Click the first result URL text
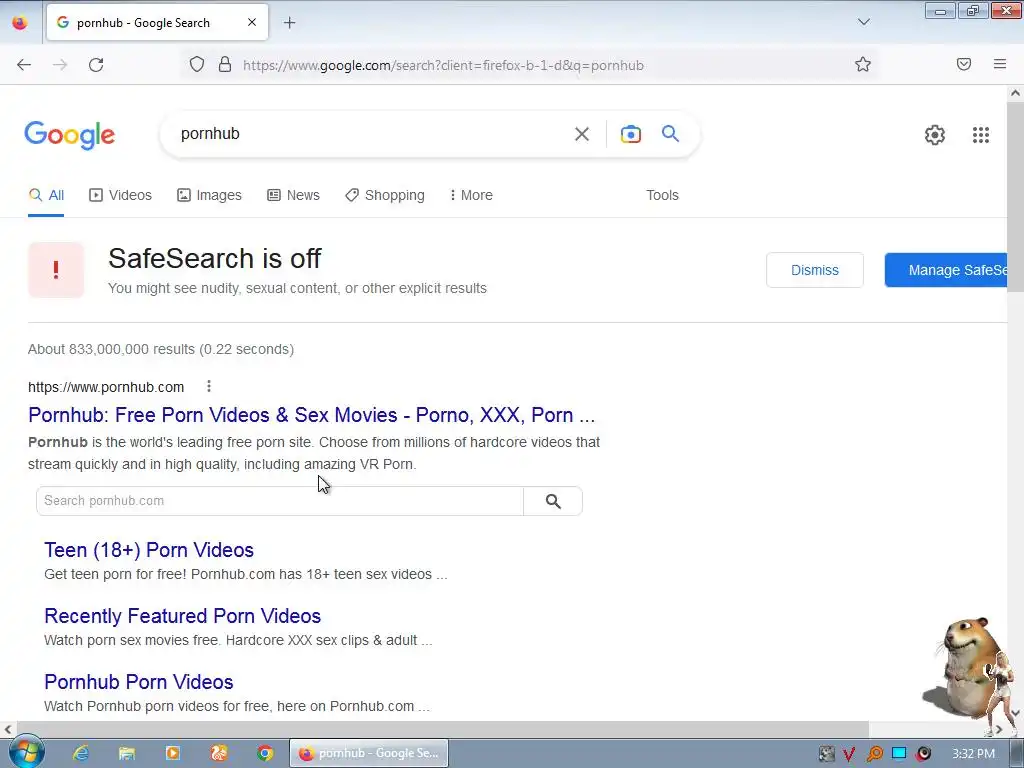1024x768 pixels. [106, 387]
